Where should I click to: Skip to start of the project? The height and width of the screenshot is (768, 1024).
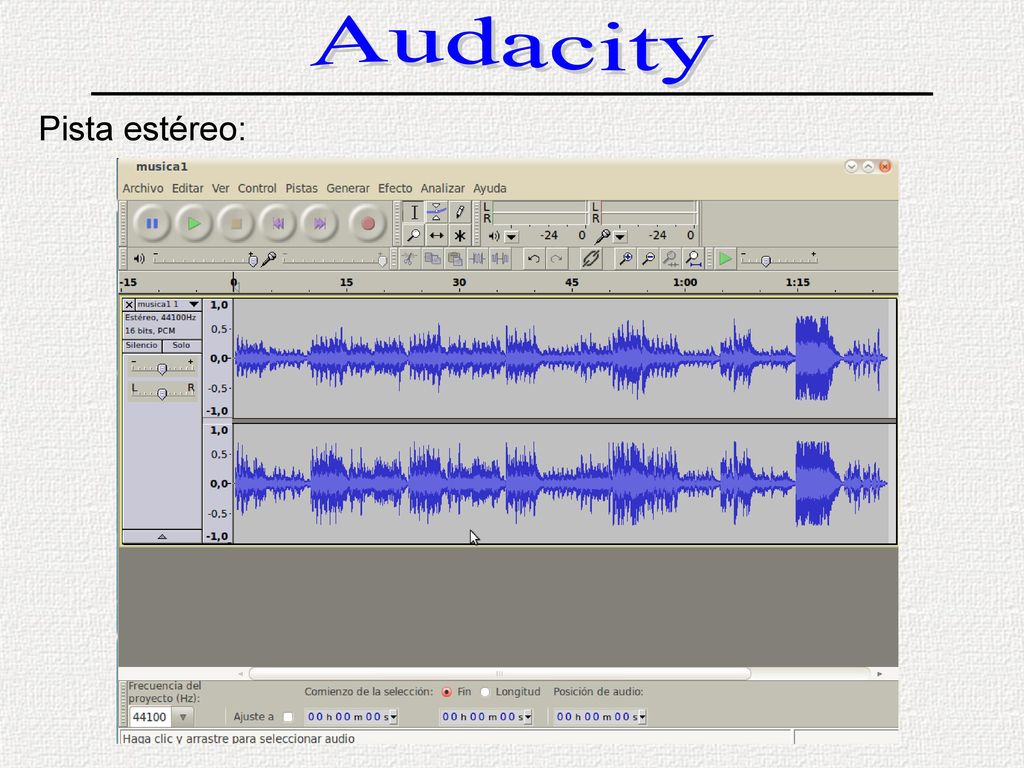pyautogui.click(x=278, y=224)
